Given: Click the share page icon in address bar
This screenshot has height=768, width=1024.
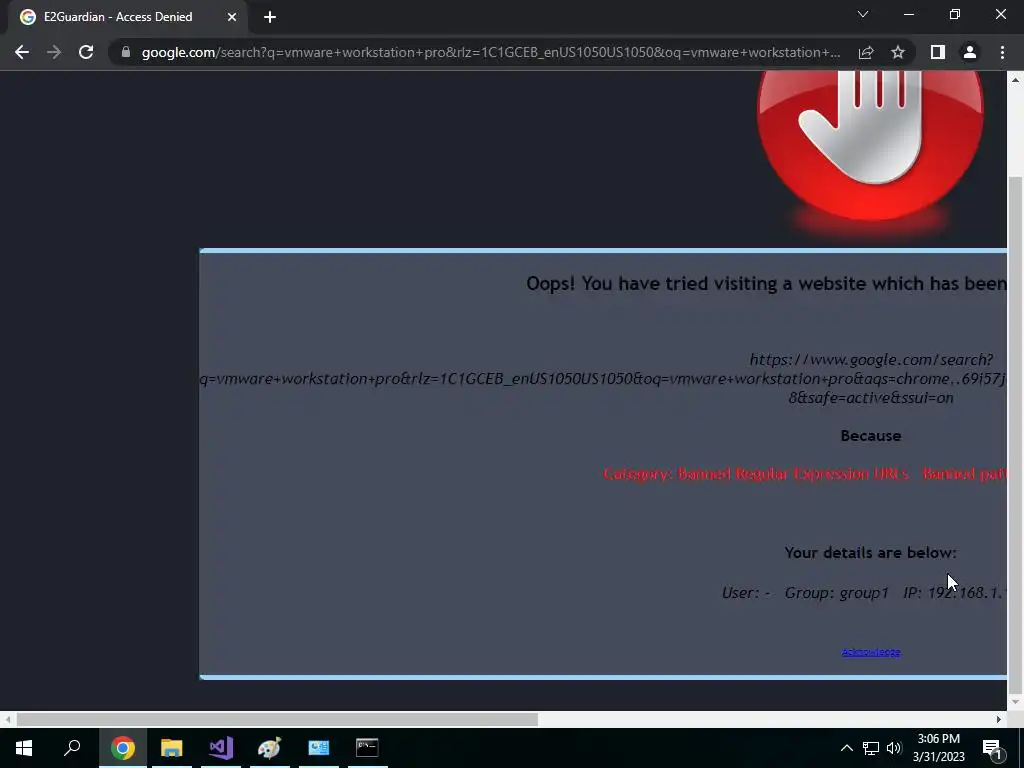Looking at the screenshot, I should coord(866,52).
